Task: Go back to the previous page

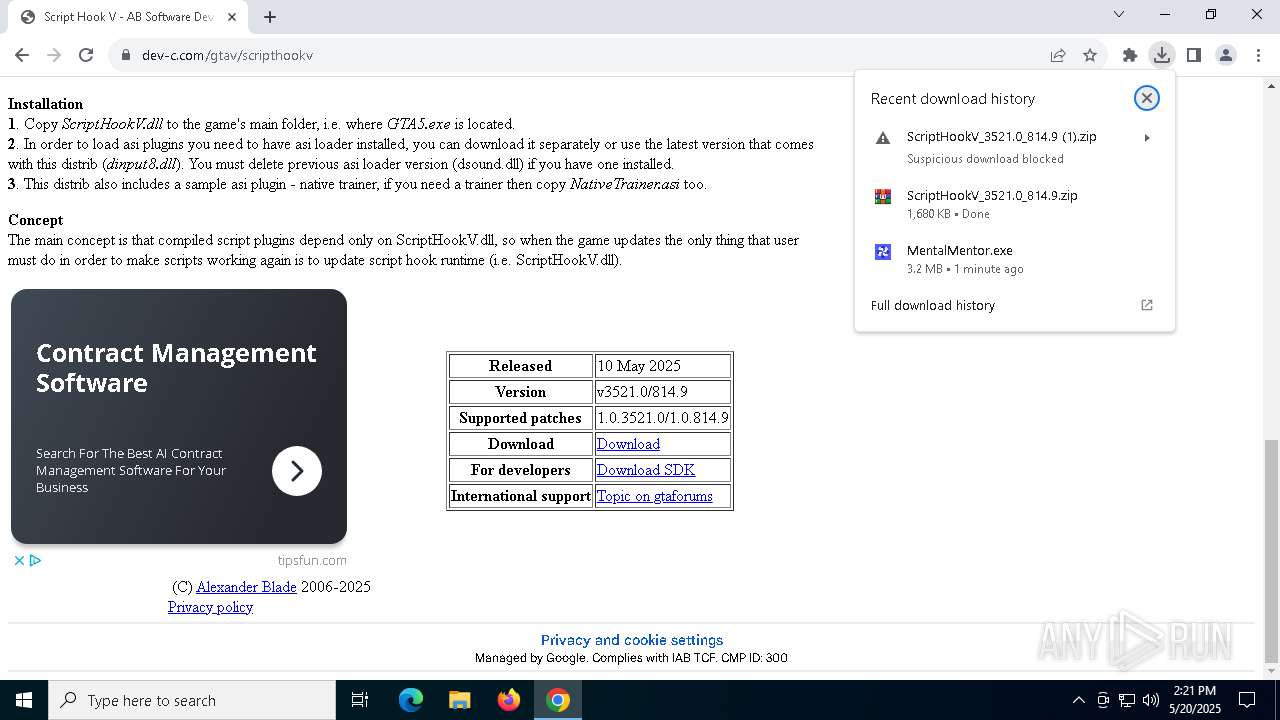Action: click(22, 55)
